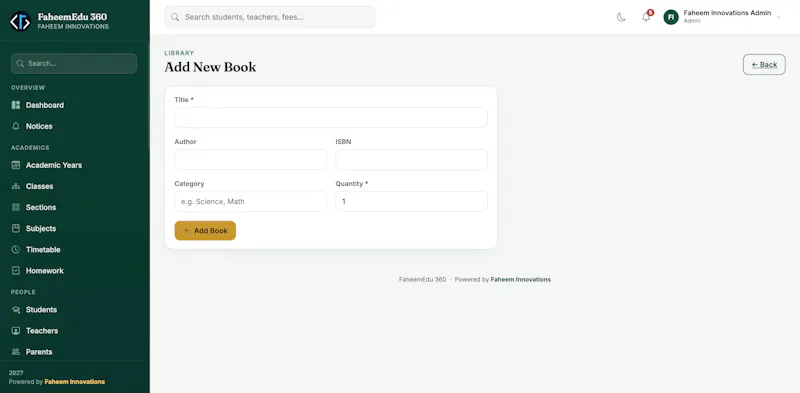Open notifications bell in top bar

coord(646,17)
